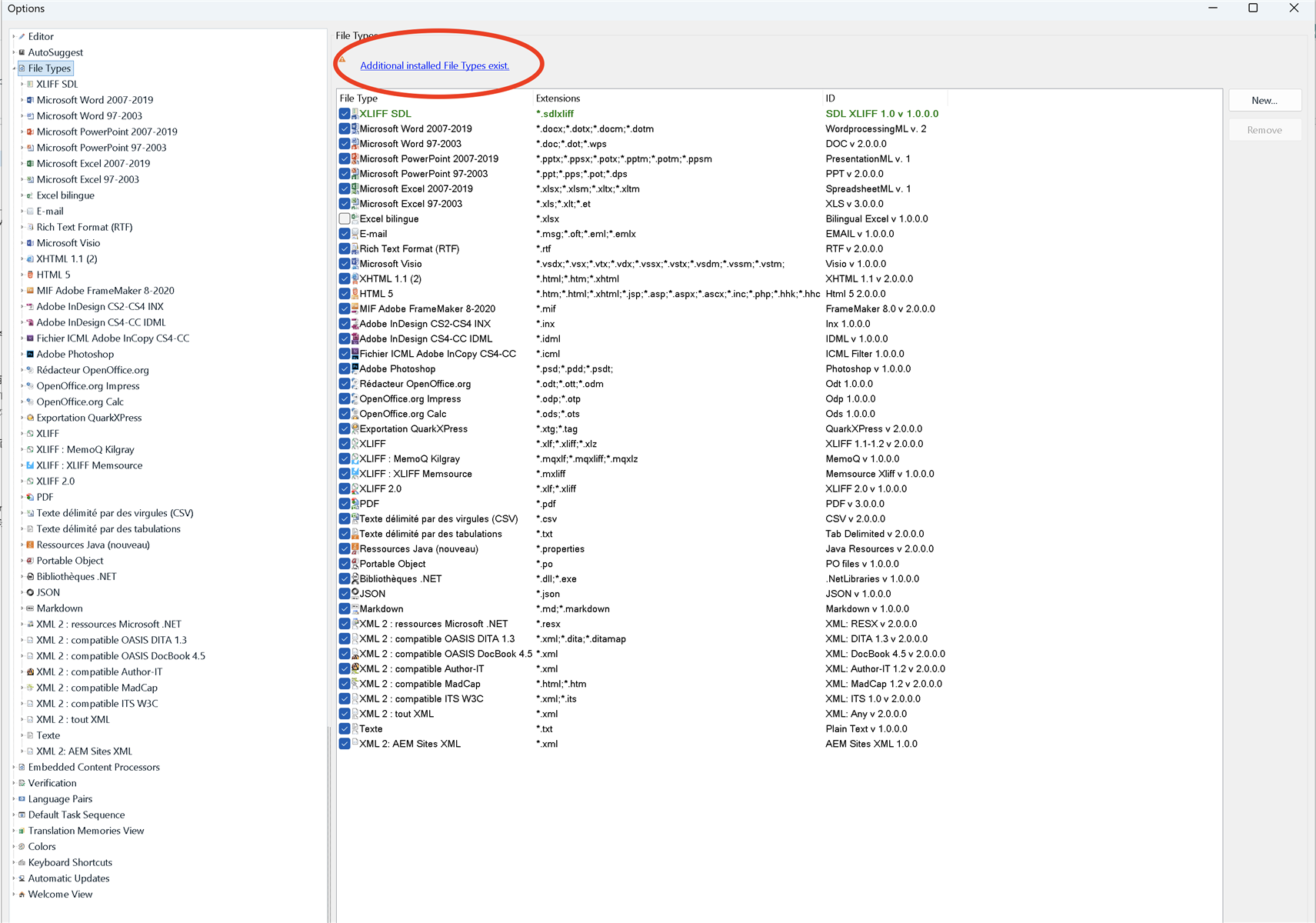
Task: Click the Photoshop v 1.0.0.0 ID cell
Action: (868, 368)
